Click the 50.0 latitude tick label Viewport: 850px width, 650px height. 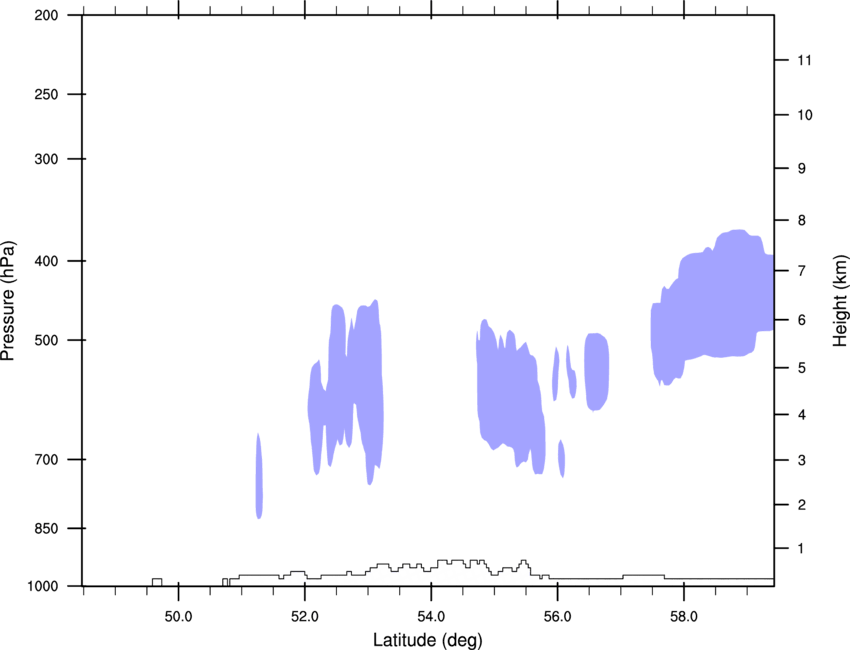click(178, 617)
